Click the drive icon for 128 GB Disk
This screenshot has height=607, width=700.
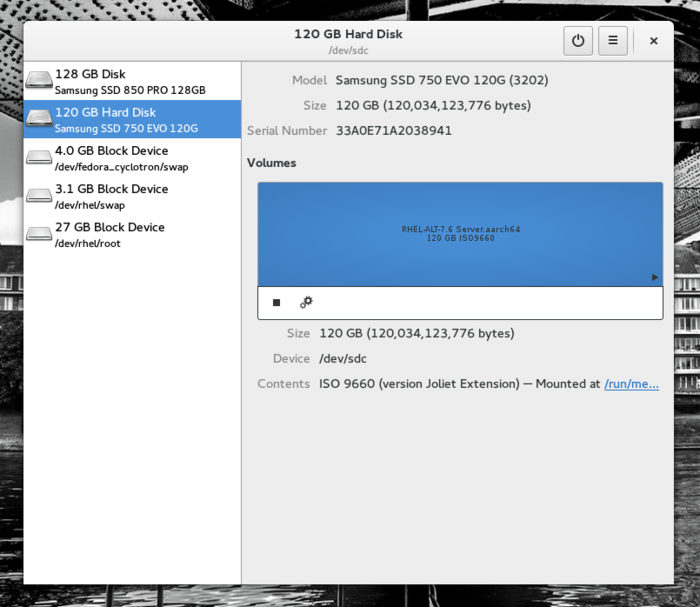coord(39,81)
